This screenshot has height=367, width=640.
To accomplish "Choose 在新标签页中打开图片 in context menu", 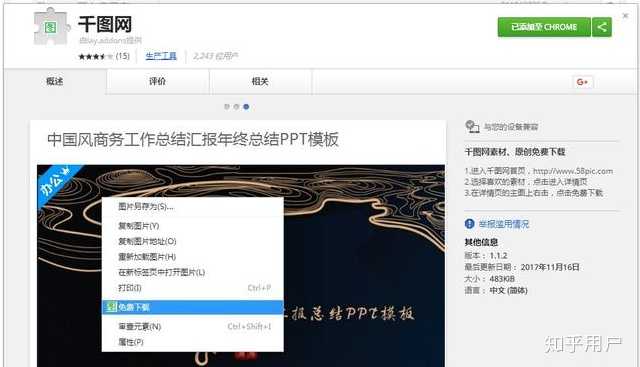I will pyautogui.click(x=193, y=272).
